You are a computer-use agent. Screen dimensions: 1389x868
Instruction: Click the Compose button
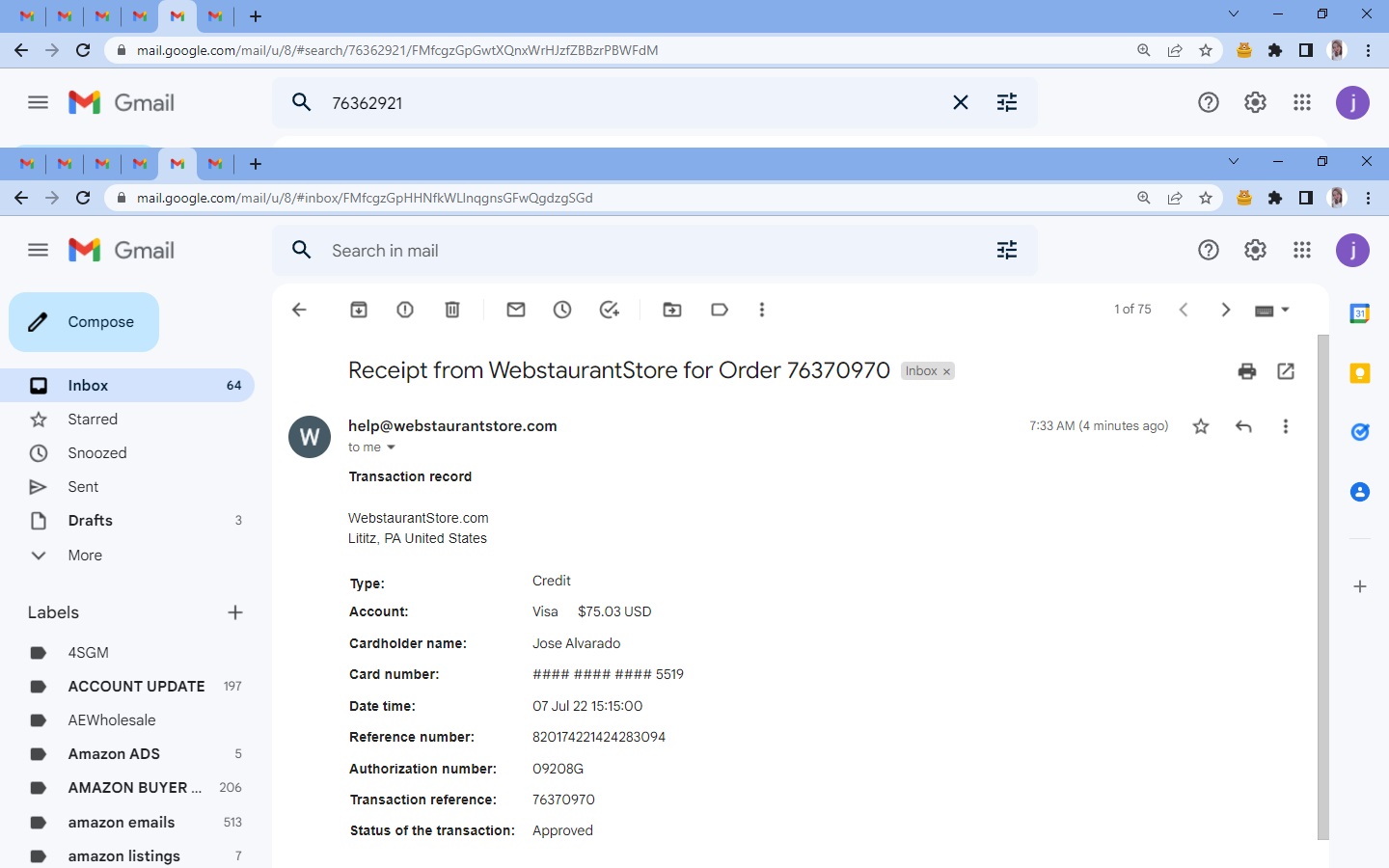pos(84,322)
